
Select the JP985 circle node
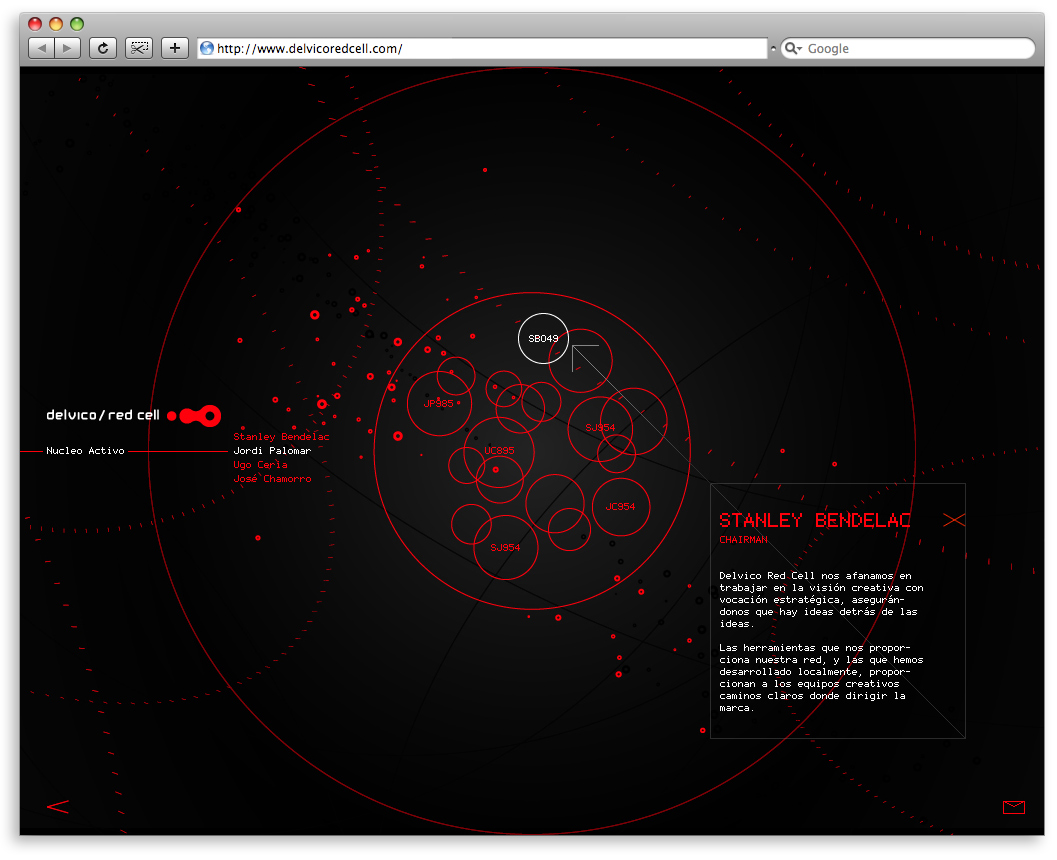(x=438, y=404)
